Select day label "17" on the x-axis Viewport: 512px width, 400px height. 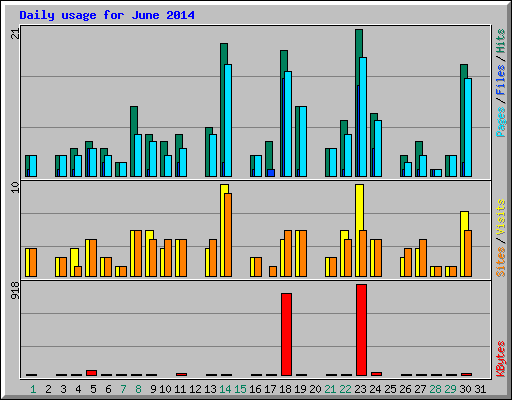click(x=270, y=389)
